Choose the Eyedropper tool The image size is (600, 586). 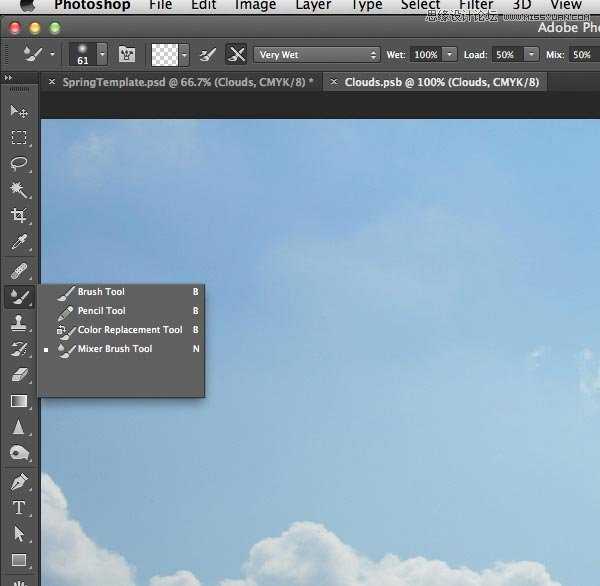[x=19, y=243]
